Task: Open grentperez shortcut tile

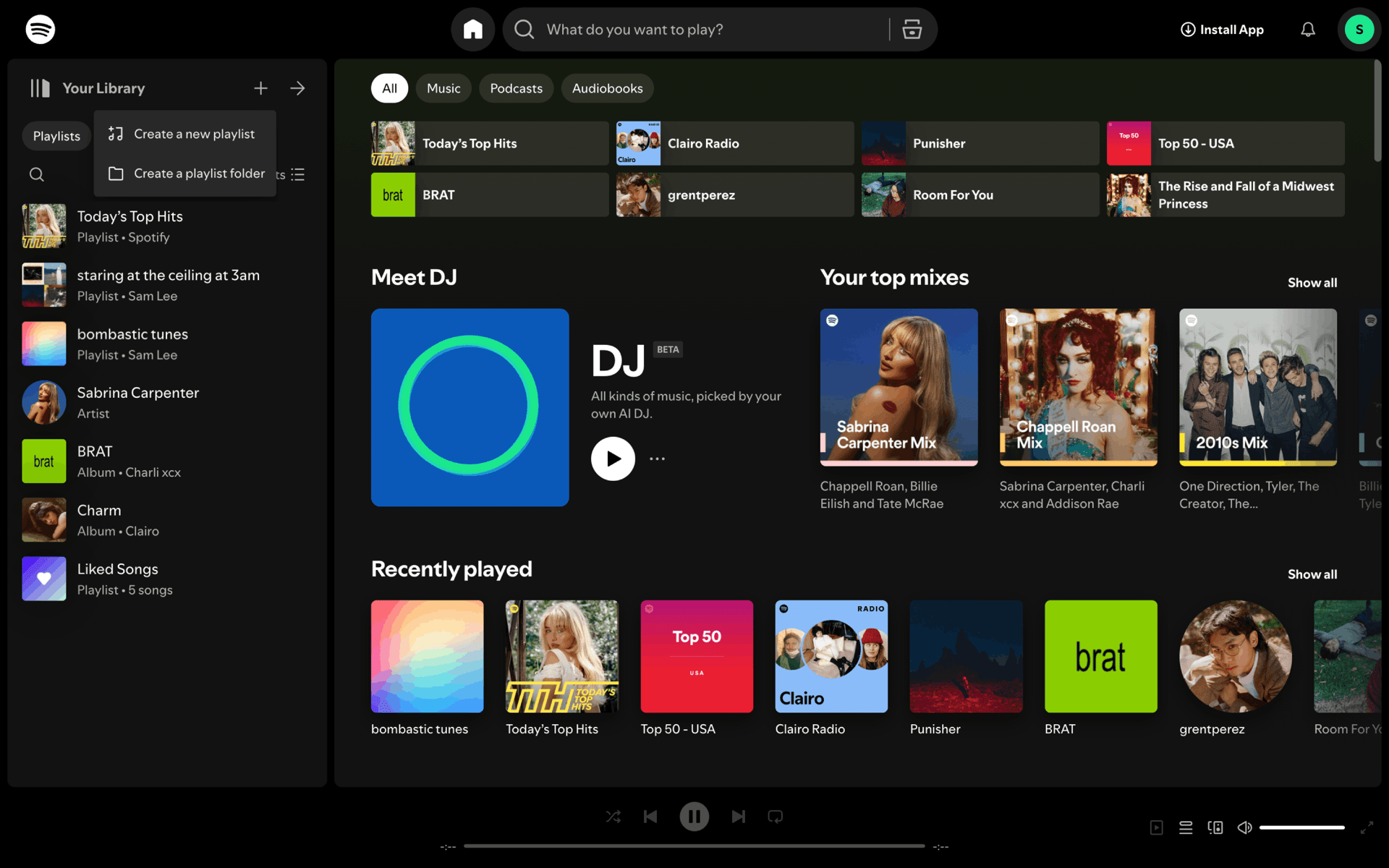Action: (x=735, y=195)
